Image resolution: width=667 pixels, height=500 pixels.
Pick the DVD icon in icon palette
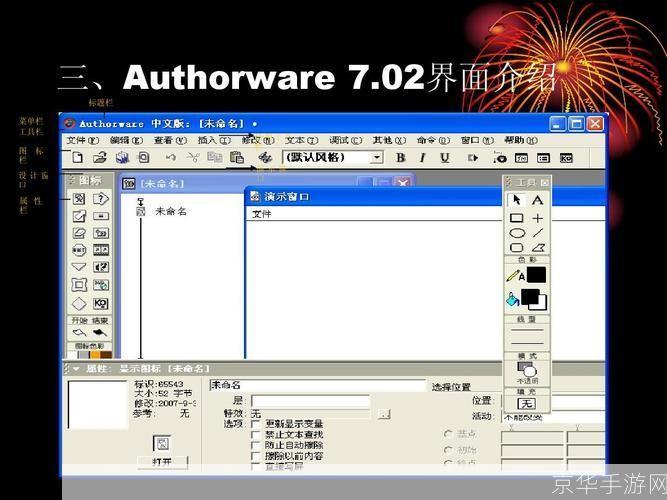pyautogui.click(x=101, y=285)
